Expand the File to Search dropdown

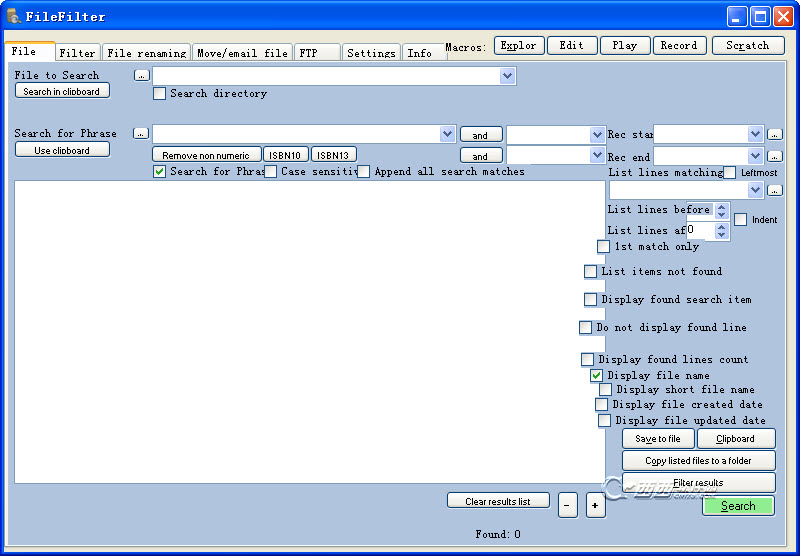507,76
